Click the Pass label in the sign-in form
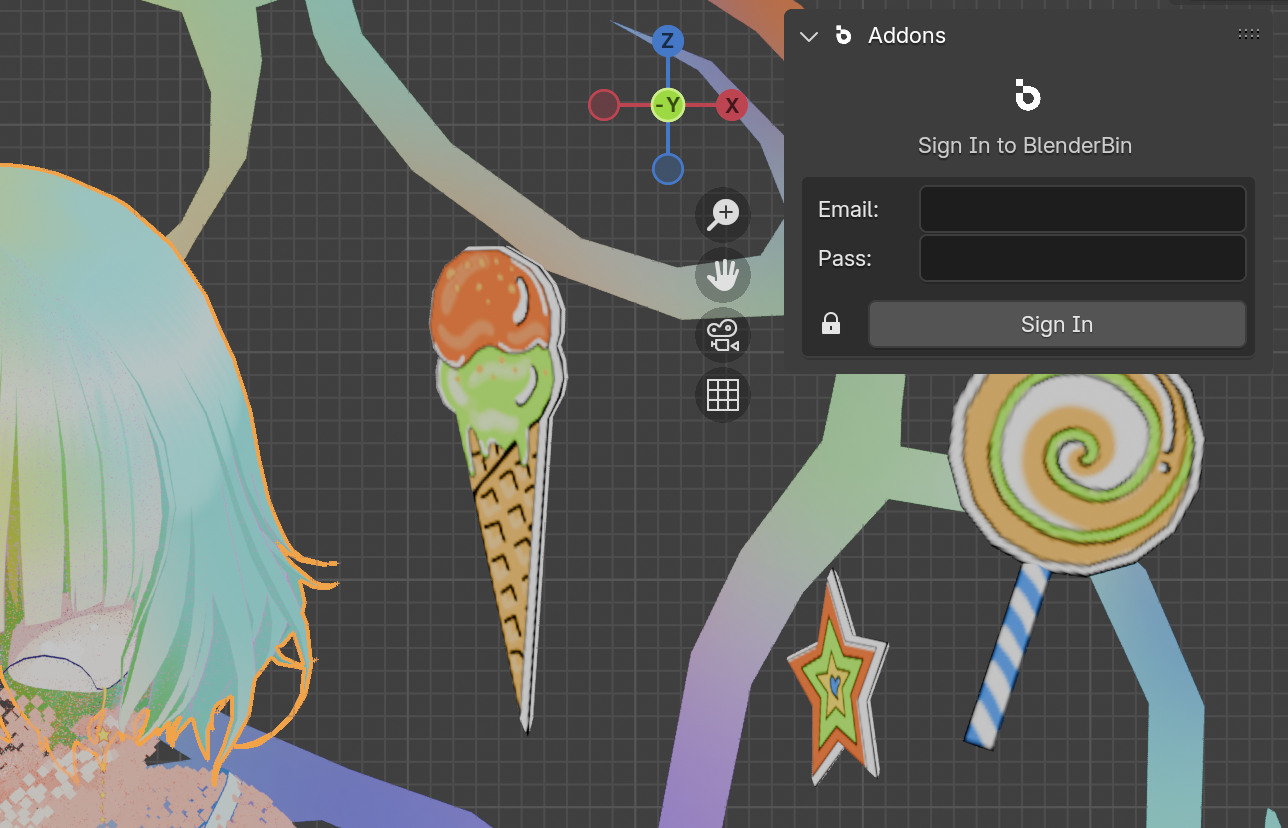This screenshot has height=828, width=1288. tap(845, 258)
